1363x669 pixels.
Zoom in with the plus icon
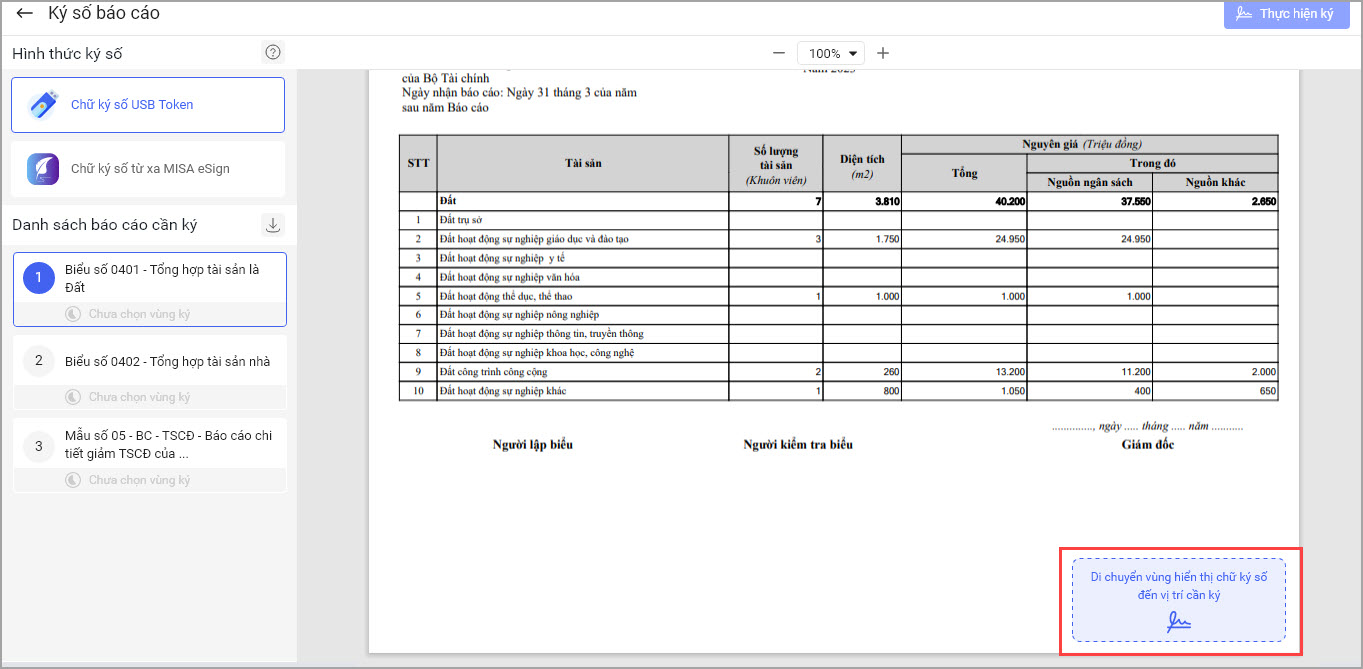[x=883, y=53]
